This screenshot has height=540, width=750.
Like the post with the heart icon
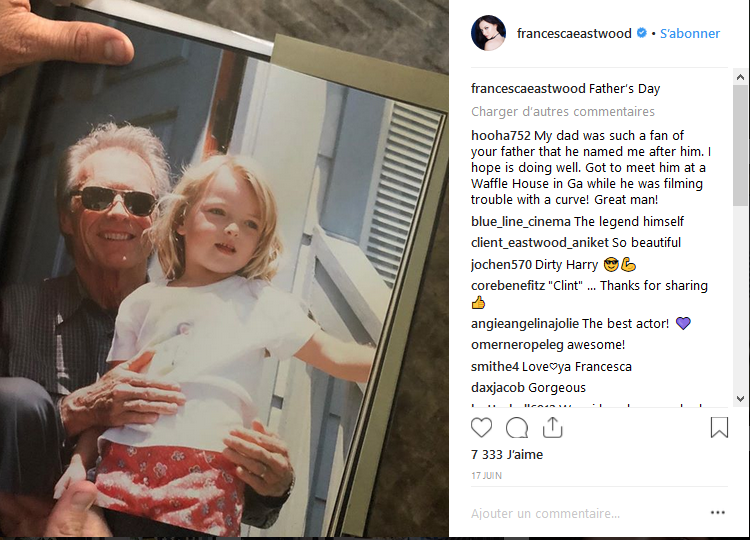481,428
